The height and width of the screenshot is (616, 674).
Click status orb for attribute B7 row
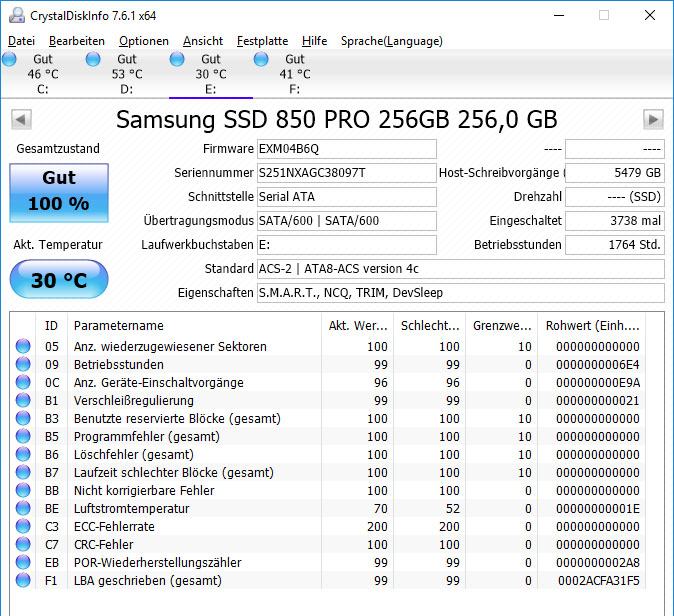click(x=23, y=472)
